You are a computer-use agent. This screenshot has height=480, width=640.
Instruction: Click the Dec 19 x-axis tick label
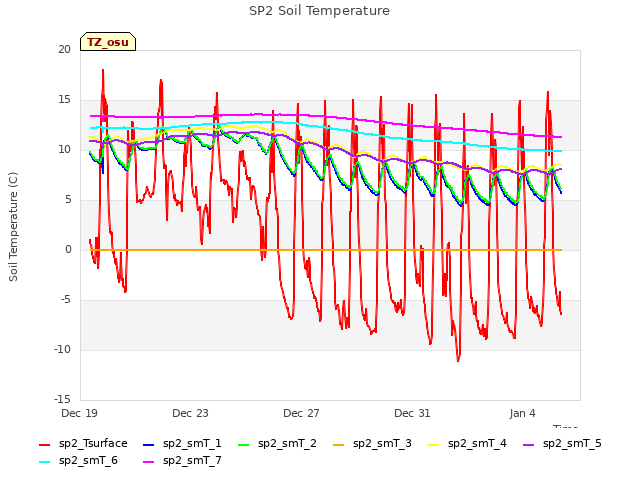(79, 413)
